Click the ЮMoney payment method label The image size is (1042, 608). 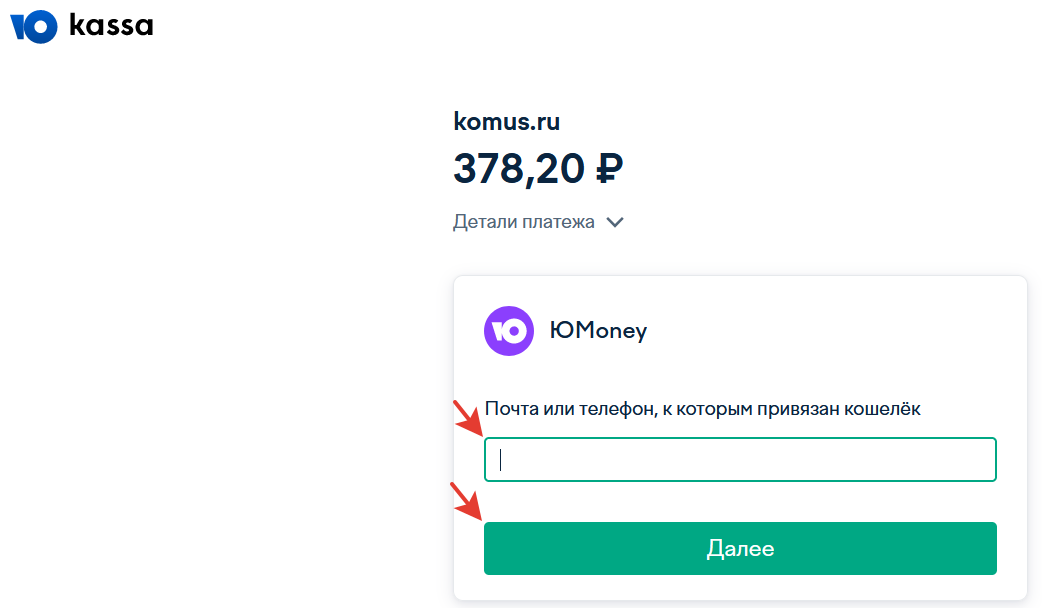(x=598, y=330)
